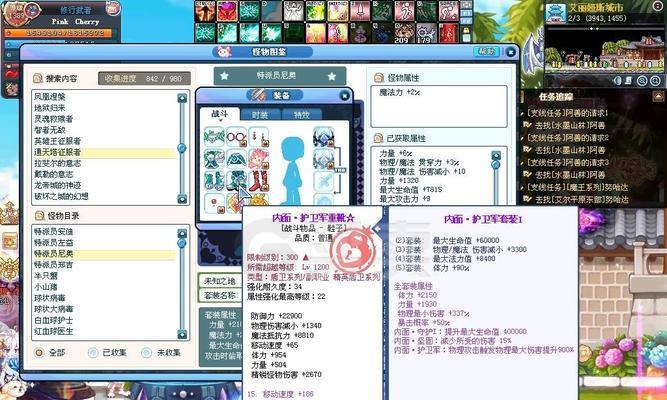Use the gear item with count 179
Viewport: 667px width, 400px height.
426,33
